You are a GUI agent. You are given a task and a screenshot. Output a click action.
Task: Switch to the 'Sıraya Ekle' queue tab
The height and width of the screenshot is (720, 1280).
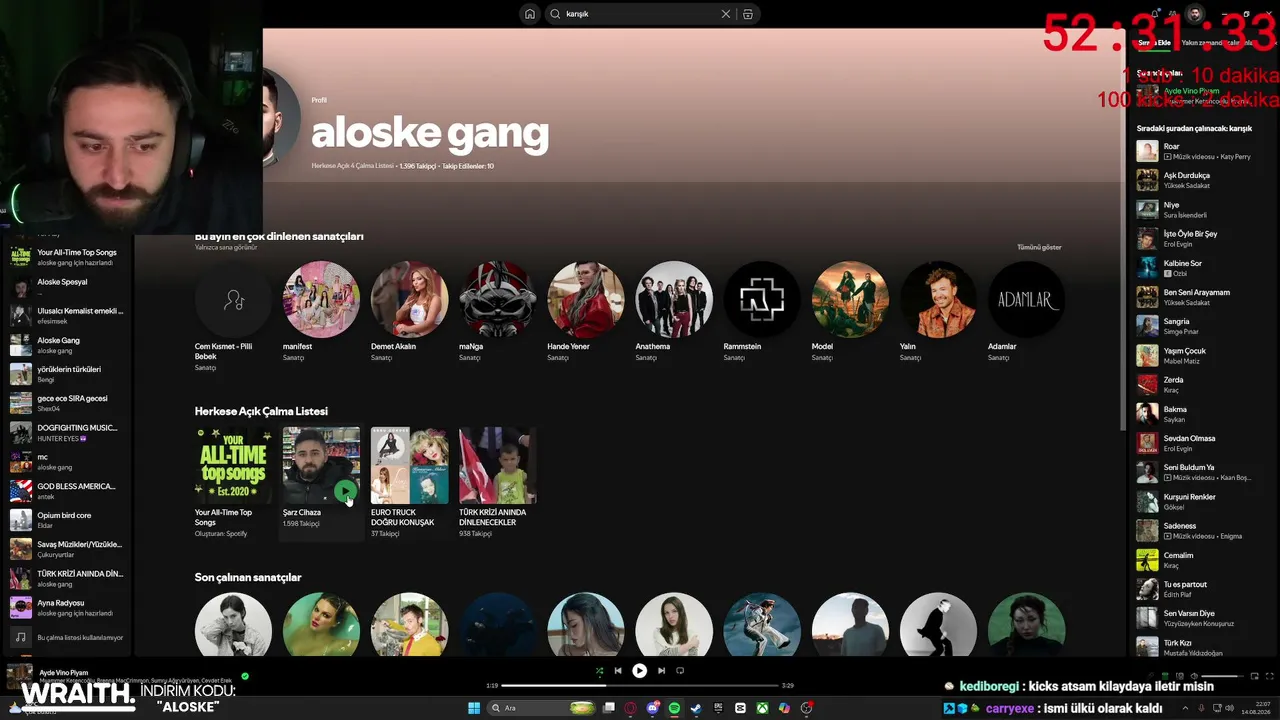pos(1154,43)
